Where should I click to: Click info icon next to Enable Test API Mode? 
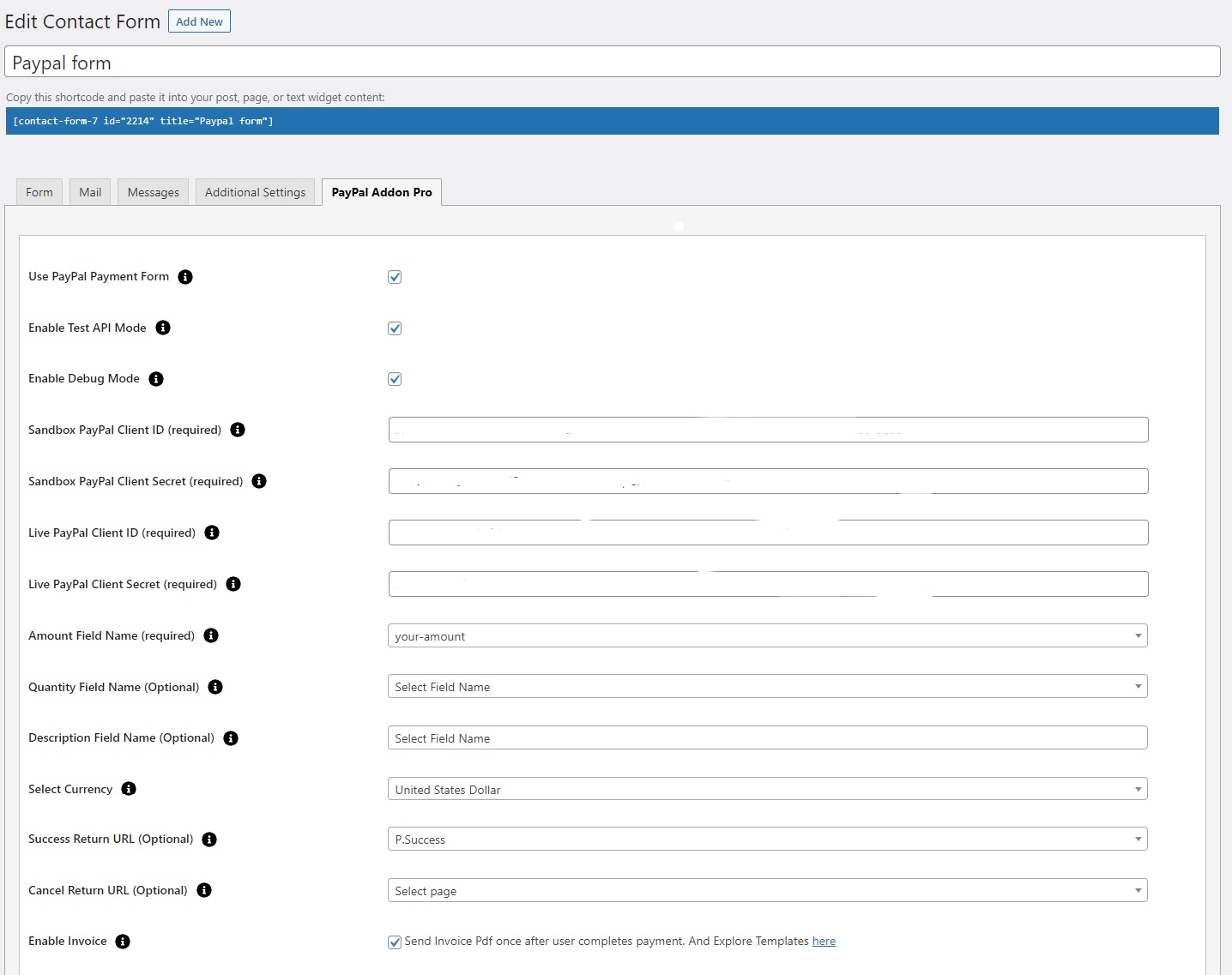[x=163, y=328]
